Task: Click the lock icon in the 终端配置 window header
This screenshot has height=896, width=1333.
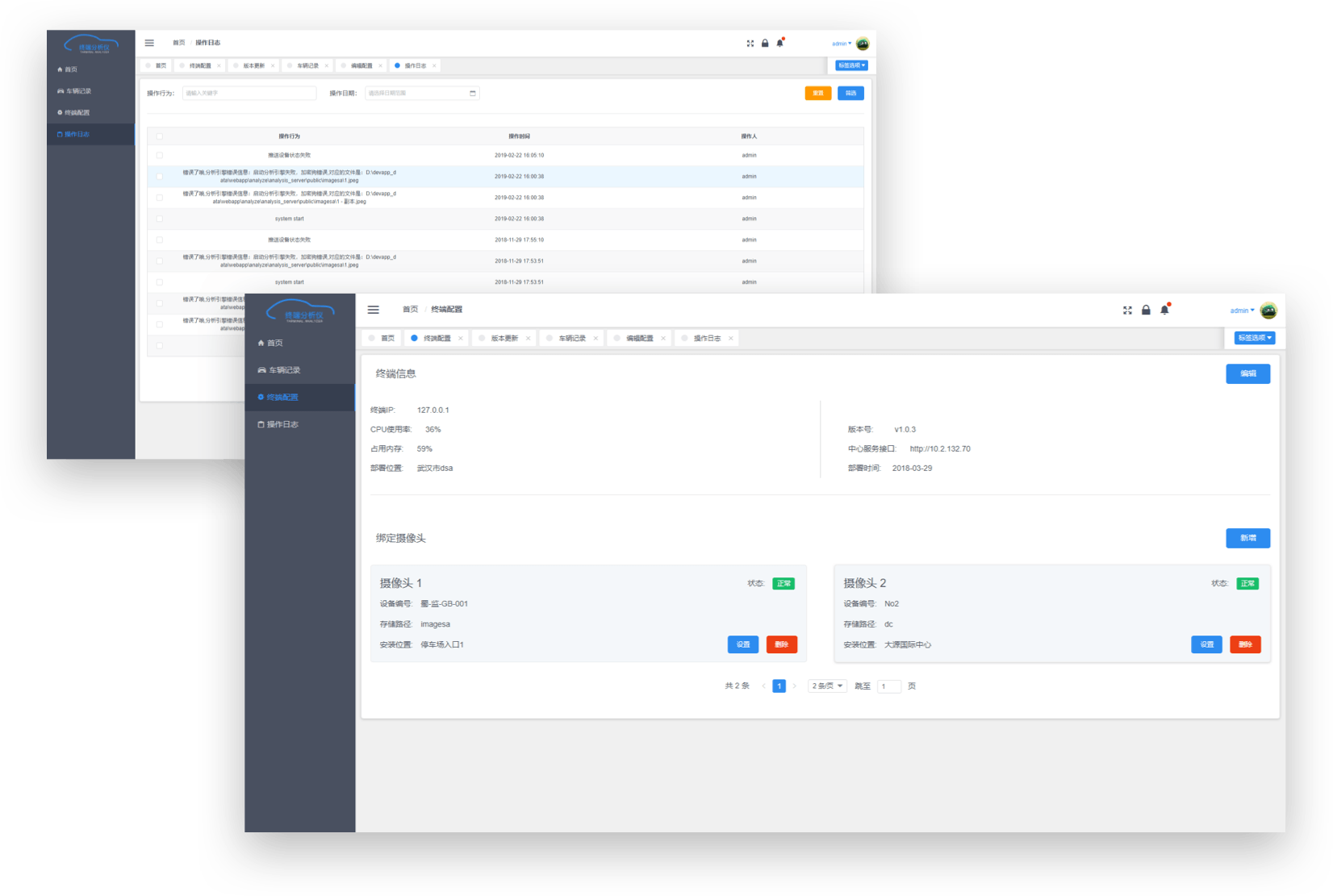Action: pyautogui.click(x=1146, y=310)
